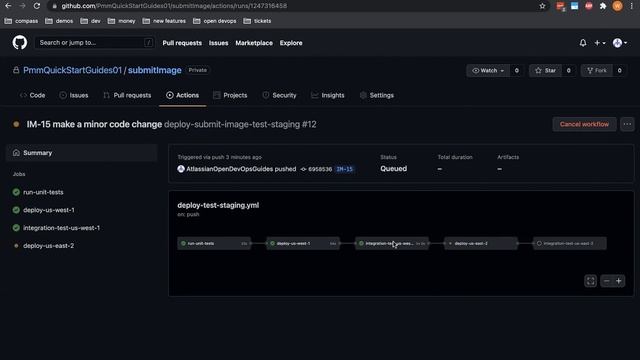Switch to the Code tab
640x360 pixels.
(32, 95)
